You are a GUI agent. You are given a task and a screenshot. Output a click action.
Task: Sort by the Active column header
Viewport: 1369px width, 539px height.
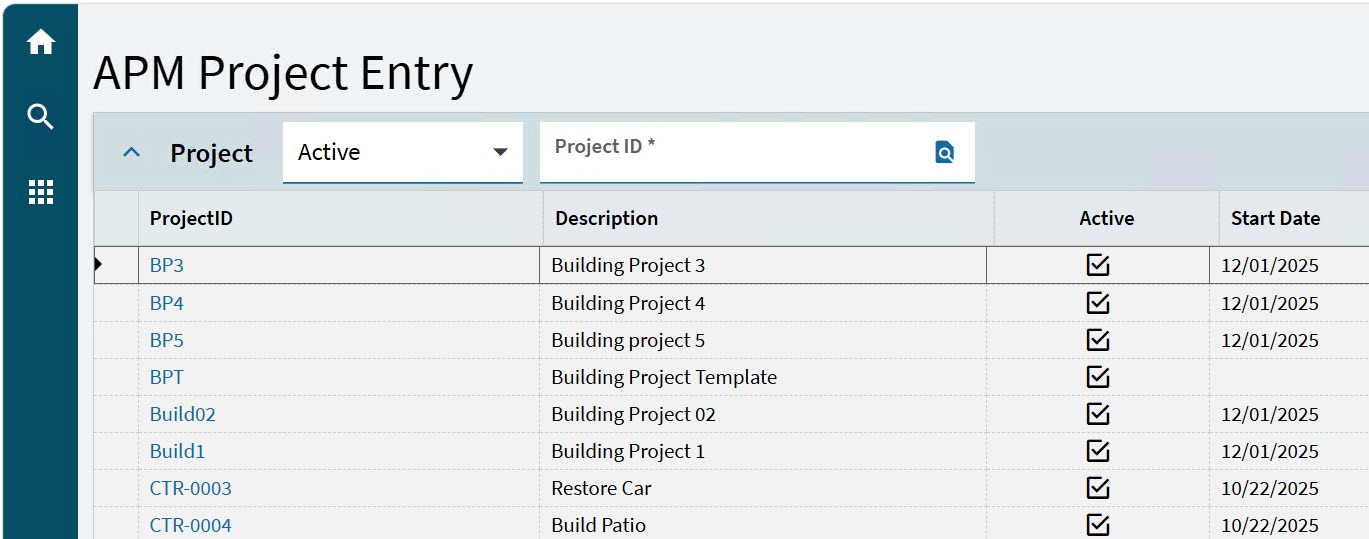[1107, 218]
